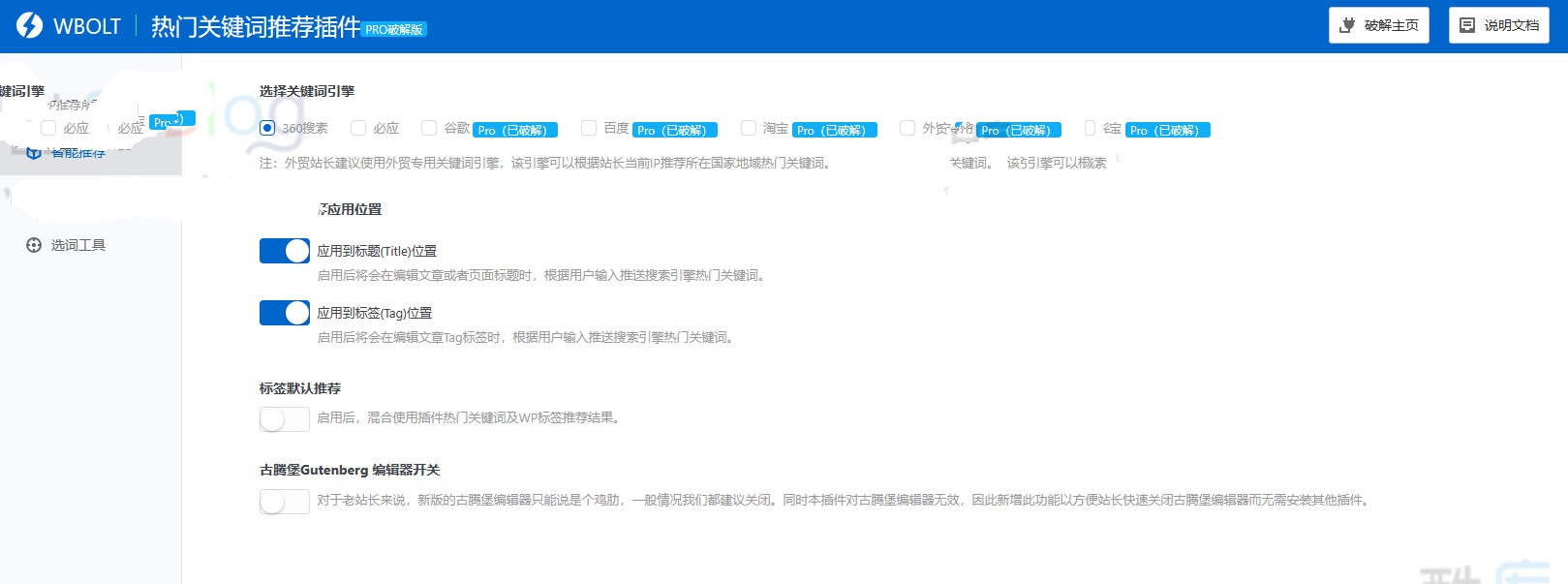The width and height of the screenshot is (1568, 584).
Task: Open the 破解主页 button
Action: pyautogui.click(x=1379, y=25)
